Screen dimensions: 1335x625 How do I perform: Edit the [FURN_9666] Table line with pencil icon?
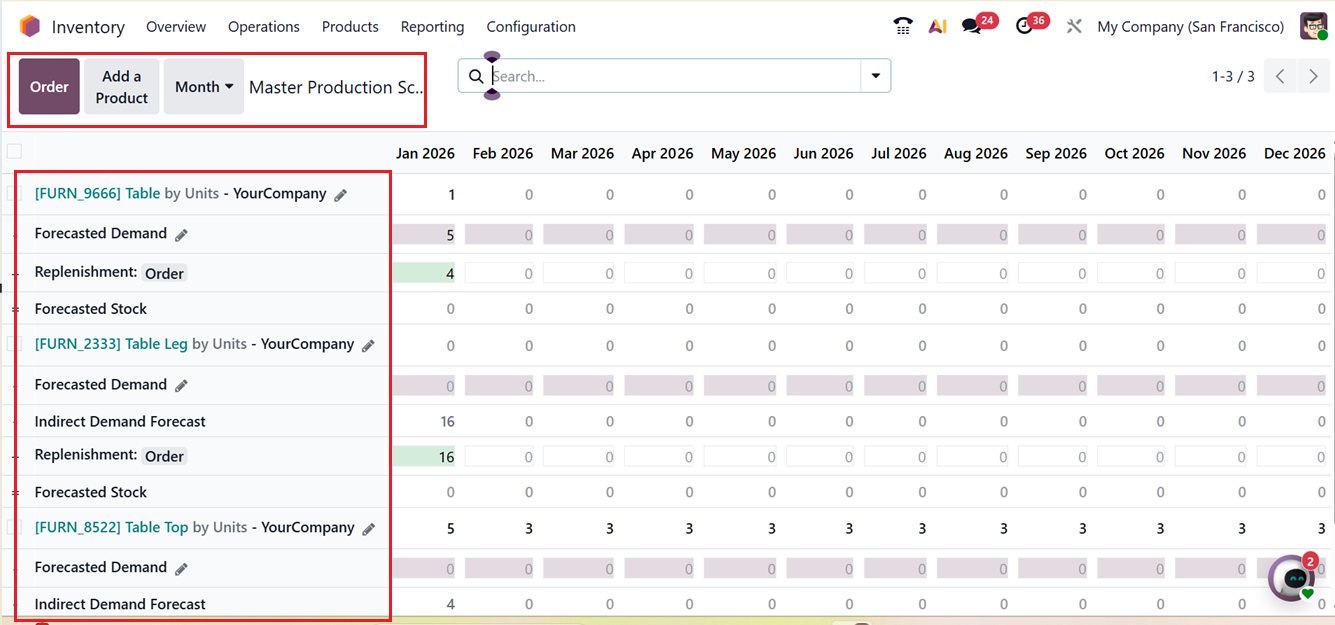point(340,195)
